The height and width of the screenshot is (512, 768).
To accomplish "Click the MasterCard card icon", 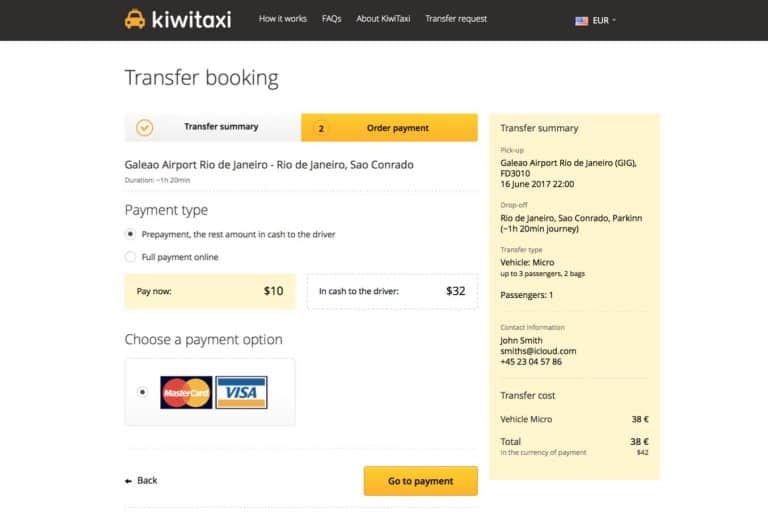I will point(186,392).
